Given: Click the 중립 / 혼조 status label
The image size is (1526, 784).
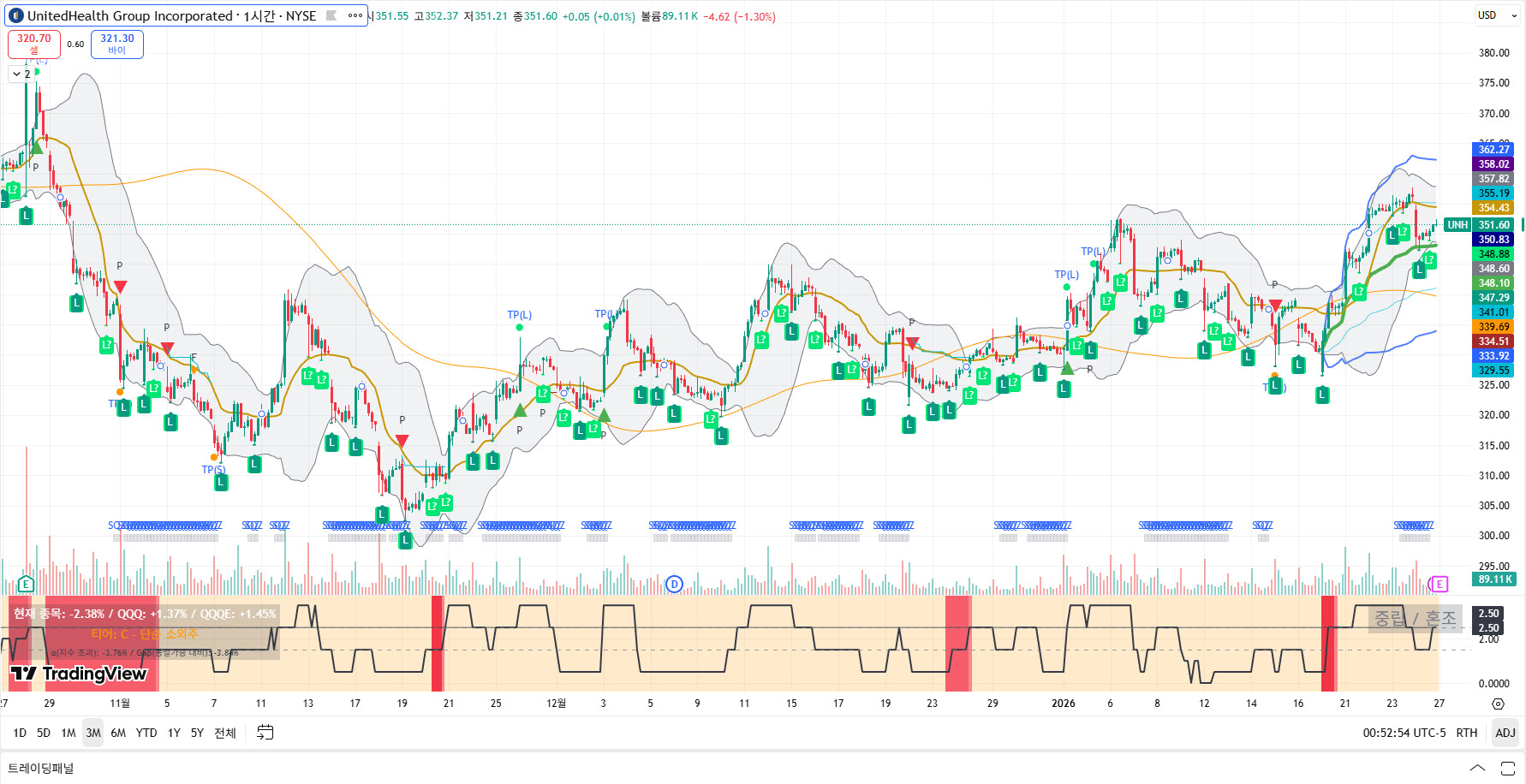Looking at the screenshot, I should (1415, 618).
